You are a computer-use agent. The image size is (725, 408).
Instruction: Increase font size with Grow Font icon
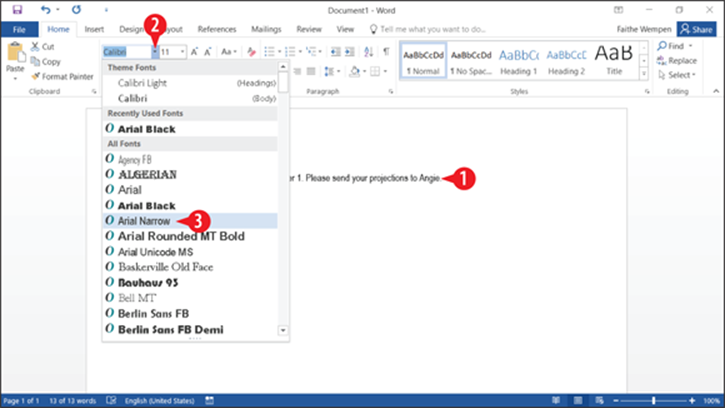(194, 52)
